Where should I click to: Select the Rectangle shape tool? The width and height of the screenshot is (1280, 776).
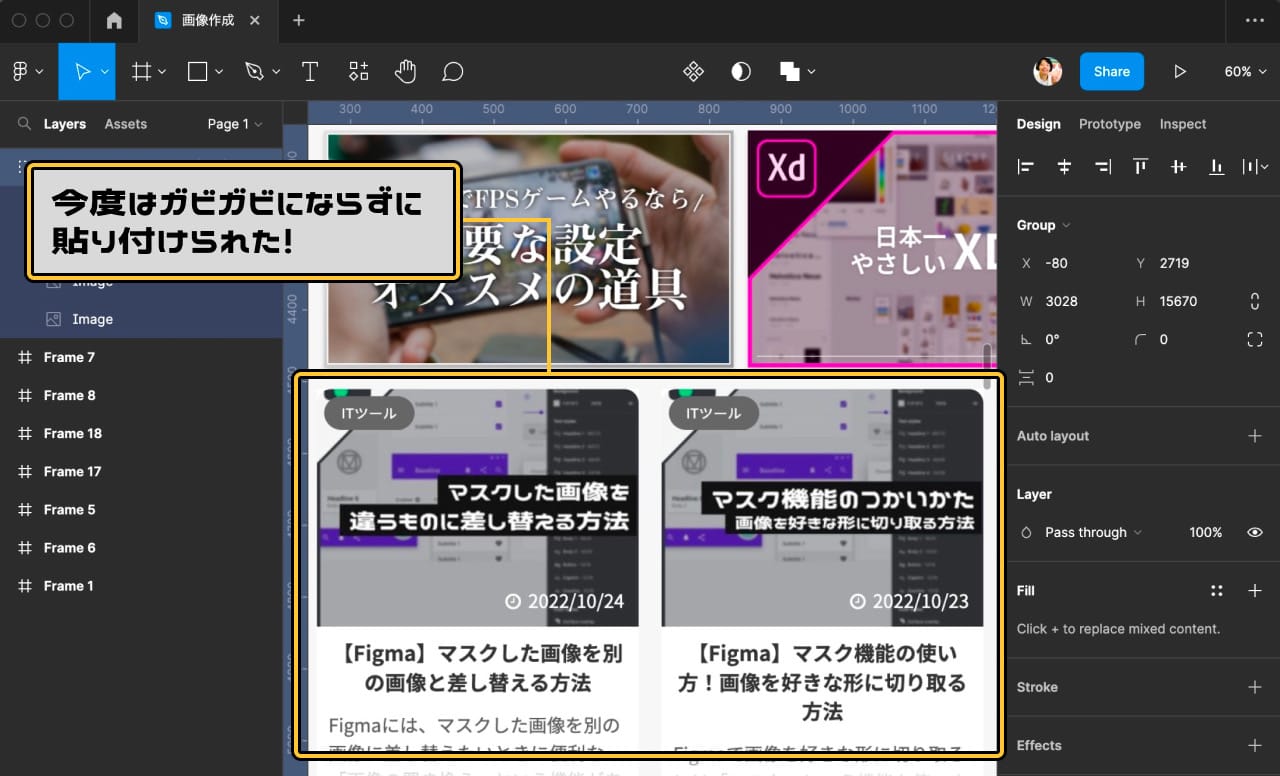coord(198,72)
